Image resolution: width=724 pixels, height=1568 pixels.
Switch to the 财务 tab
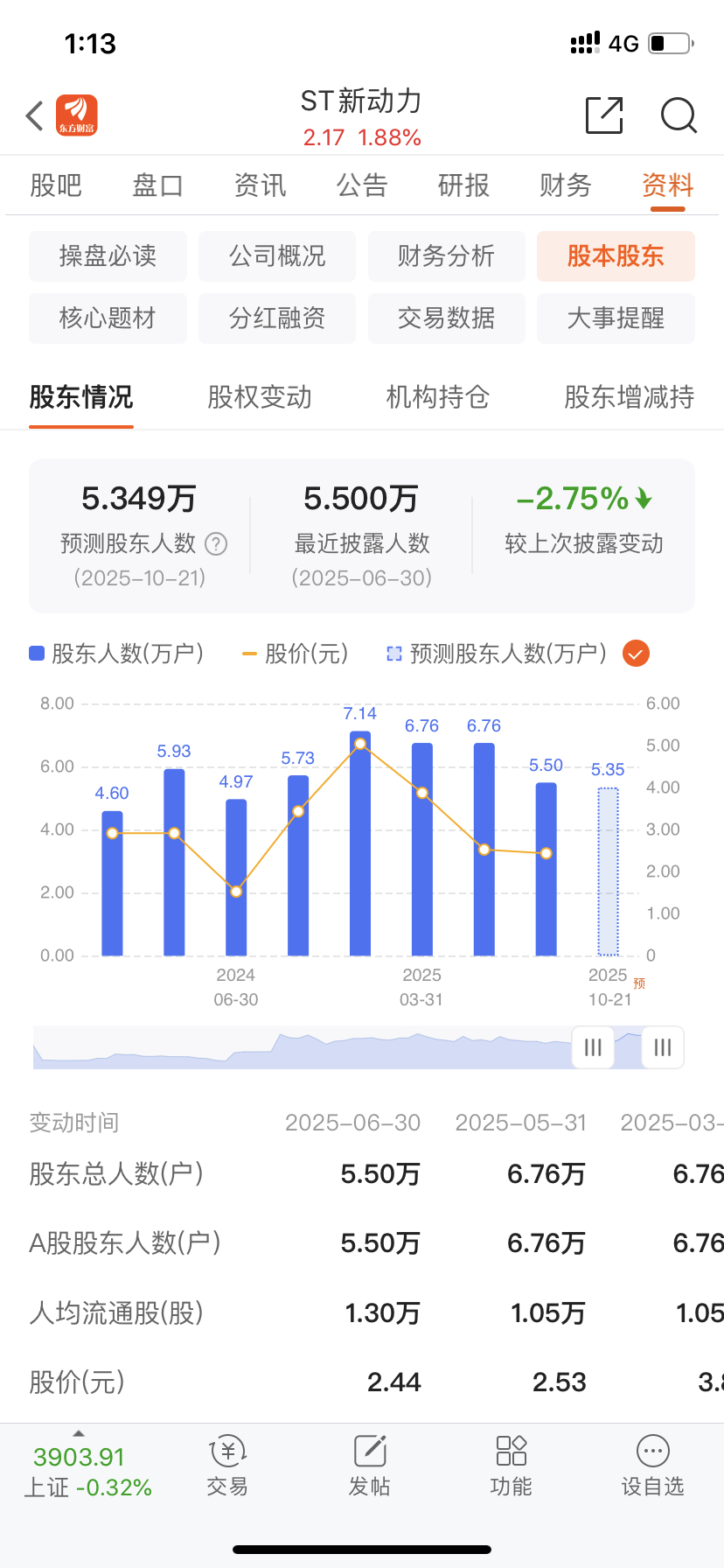click(566, 185)
